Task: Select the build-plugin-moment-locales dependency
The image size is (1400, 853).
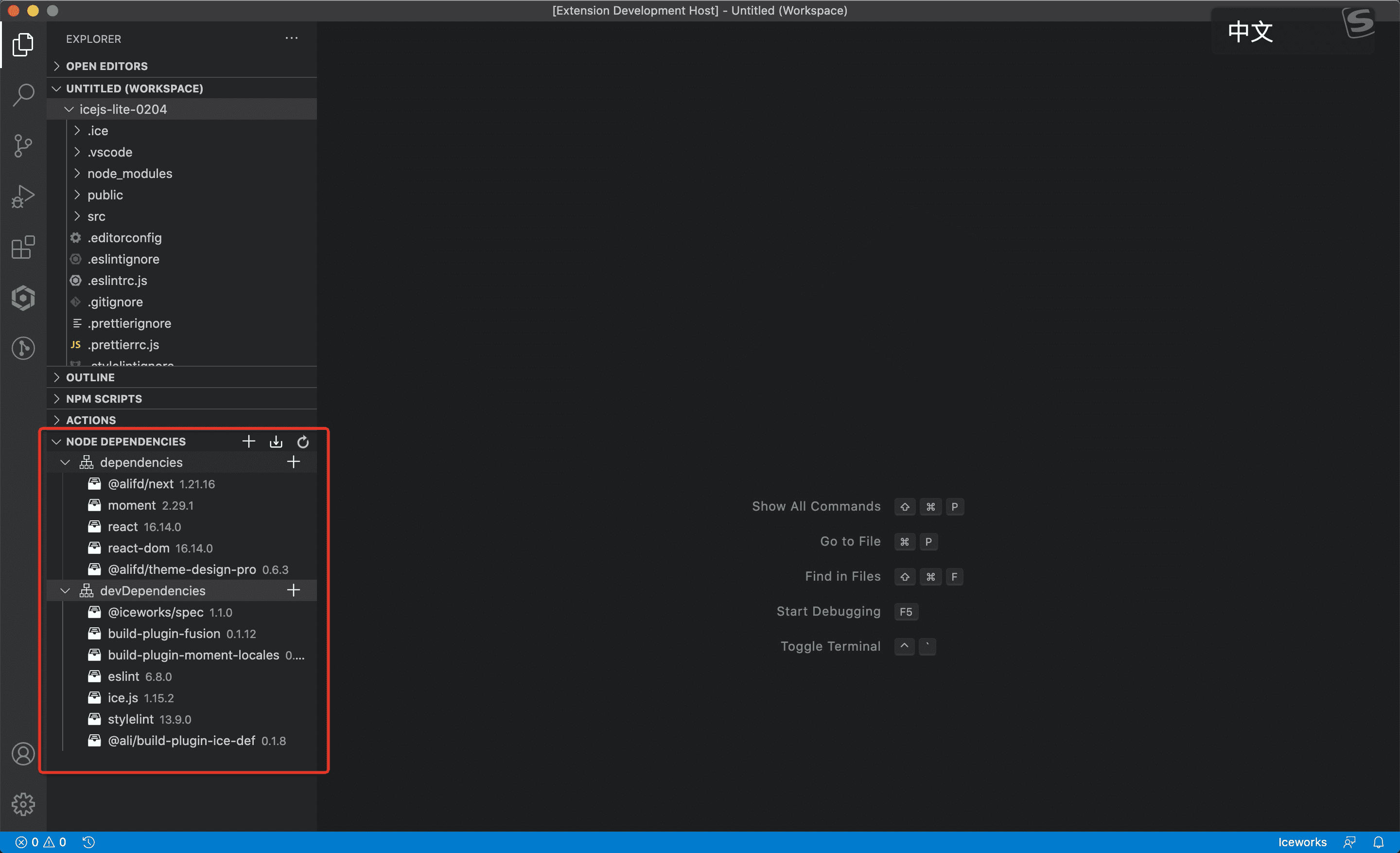Action: coord(182,655)
